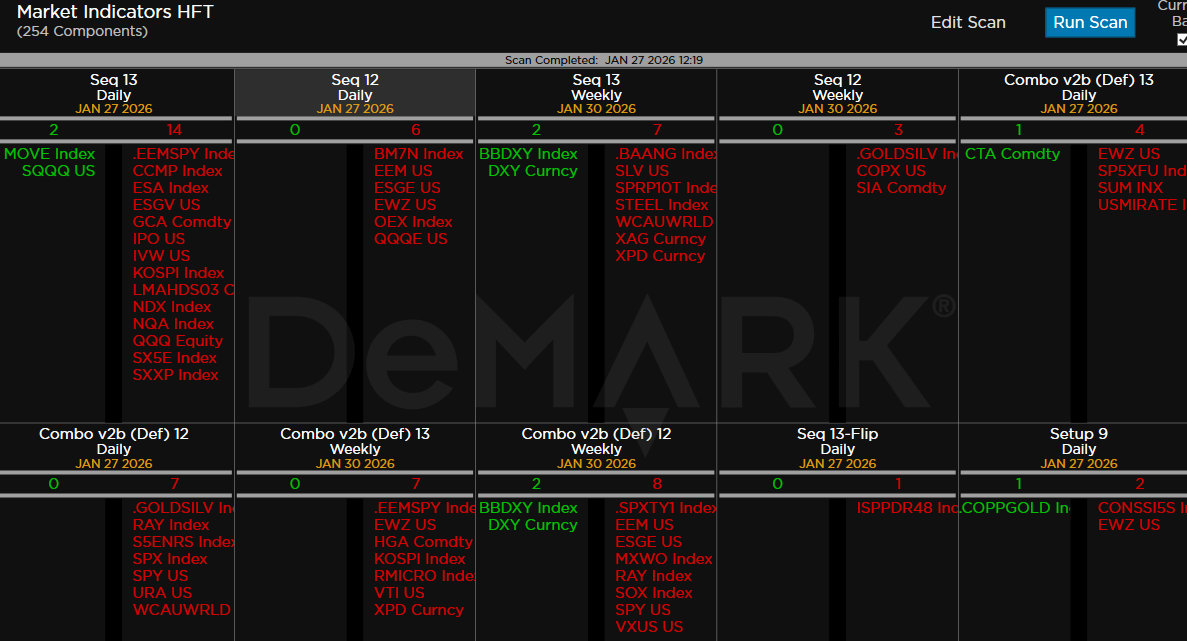Image resolution: width=1187 pixels, height=641 pixels.
Task: Click the Run Scan button
Action: coord(1090,22)
